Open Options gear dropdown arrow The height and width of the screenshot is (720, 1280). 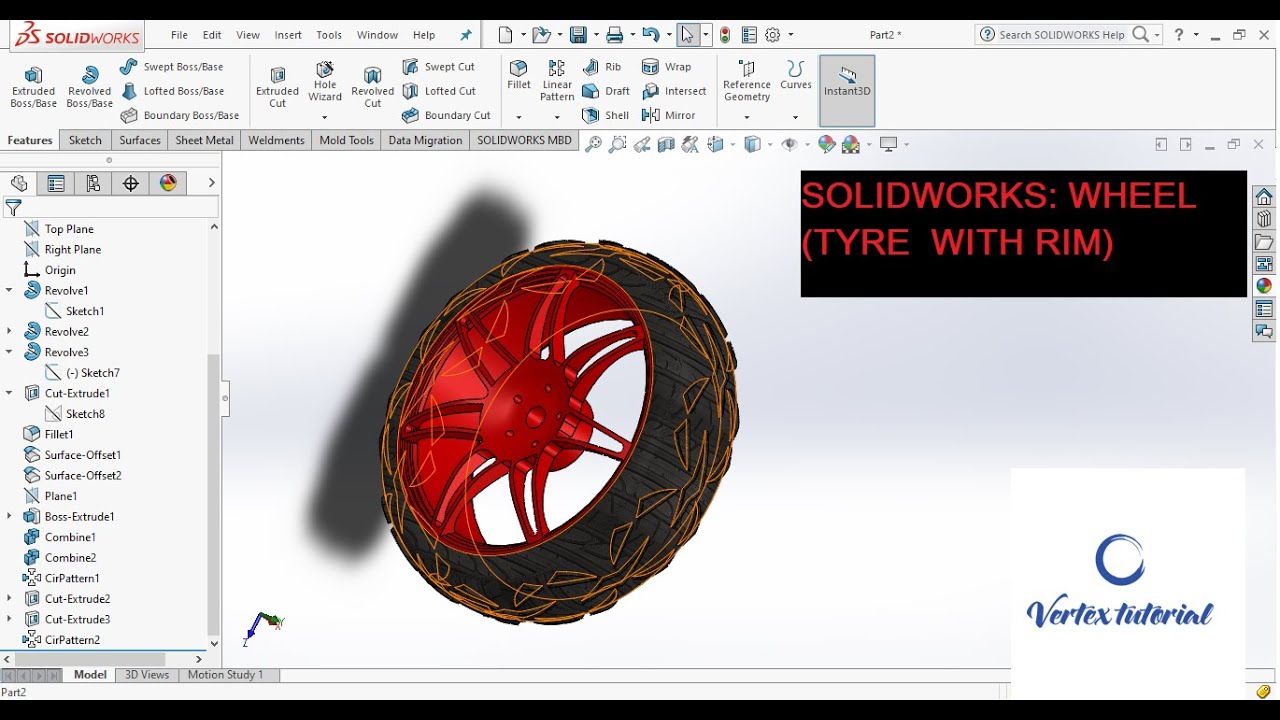(x=791, y=35)
